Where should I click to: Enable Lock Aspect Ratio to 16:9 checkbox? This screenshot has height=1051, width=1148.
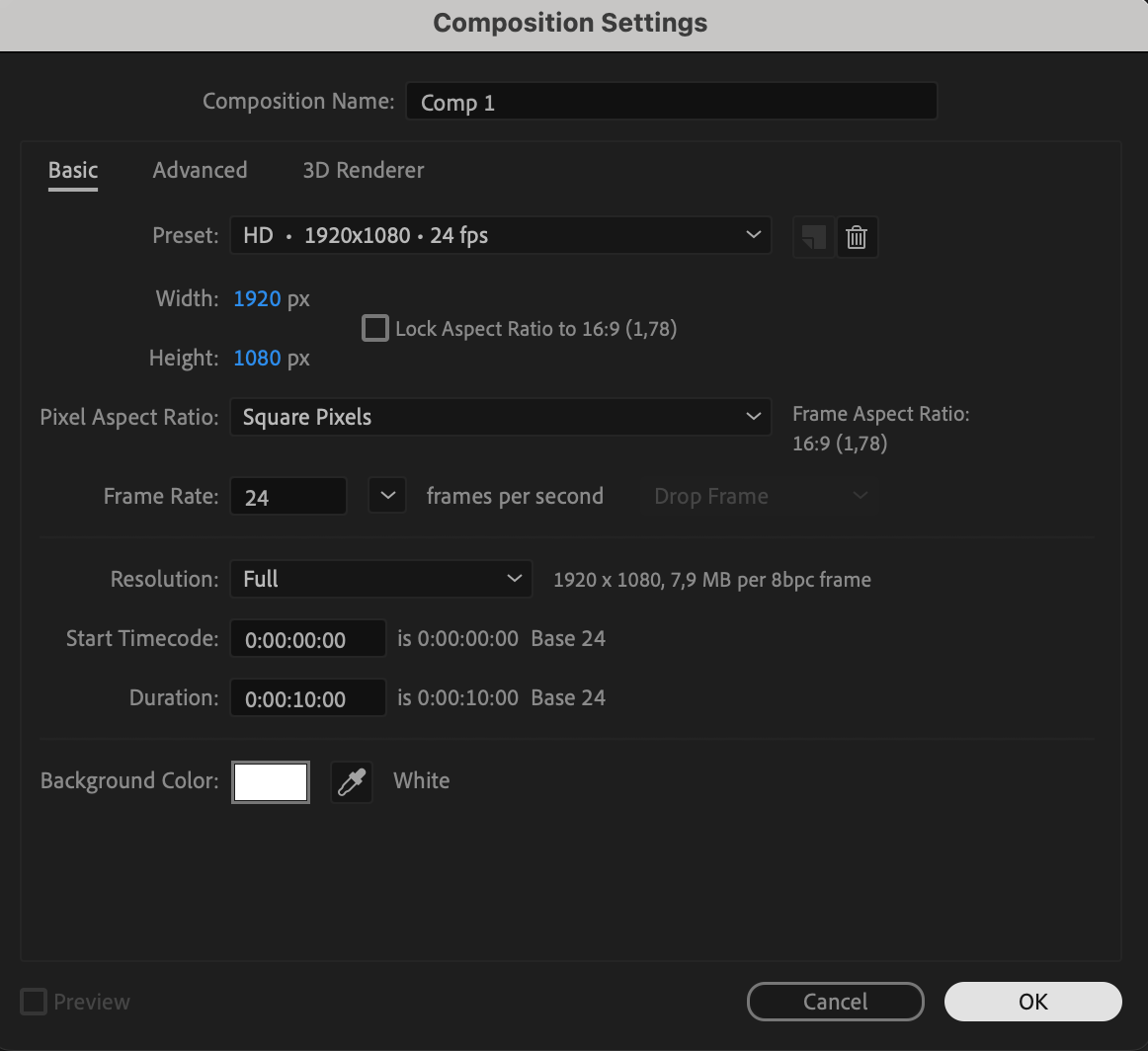[375, 328]
